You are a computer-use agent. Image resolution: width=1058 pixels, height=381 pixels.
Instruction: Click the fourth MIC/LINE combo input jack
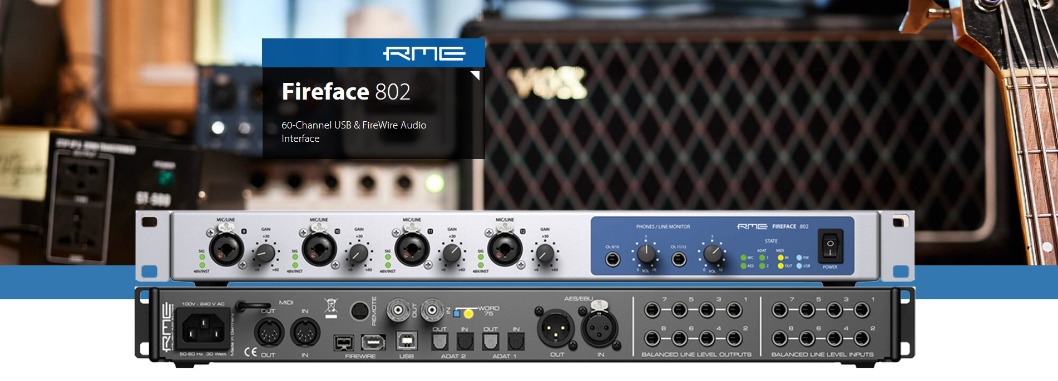coord(505,249)
